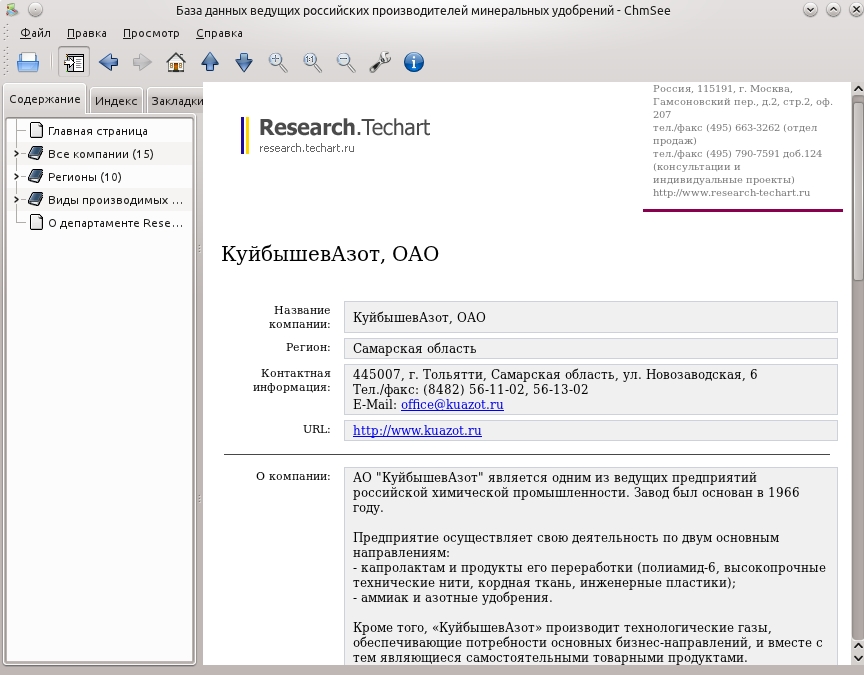864x675 pixels.
Task: Select the Виды производимых entry
Action: tap(115, 200)
